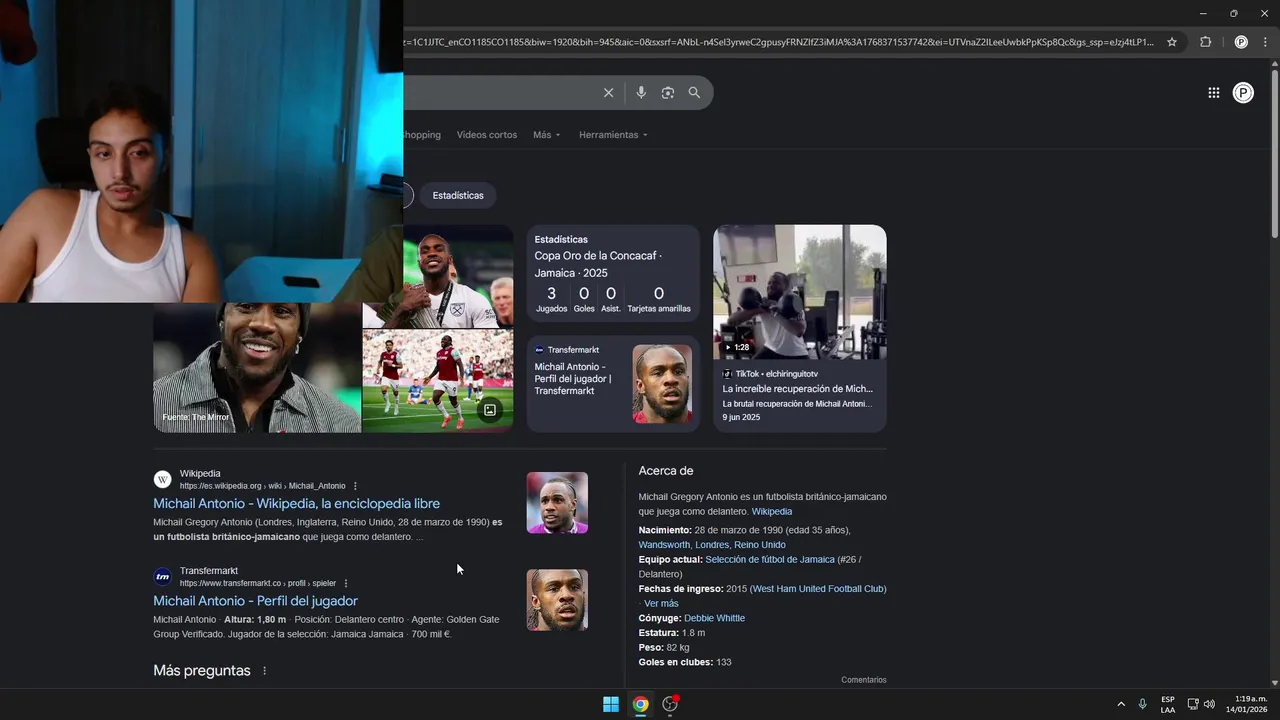Image resolution: width=1280 pixels, height=720 pixels.
Task: Click the Google search text field
Action: [500, 93]
